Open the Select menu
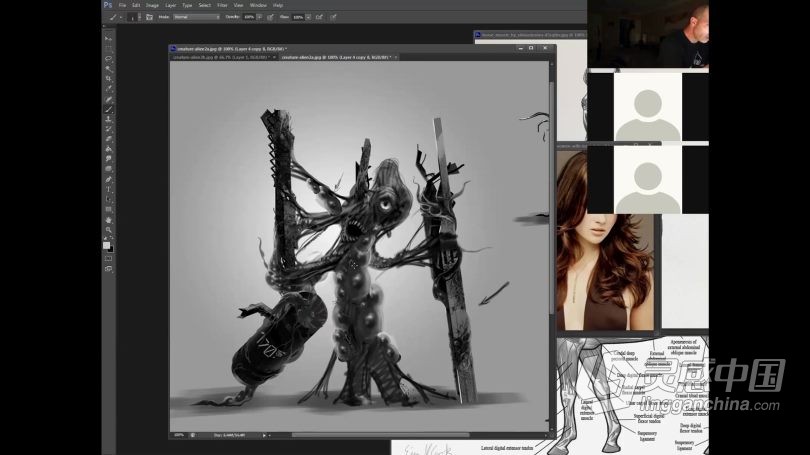Viewport: 810px width, 455px height. (205, 5)
